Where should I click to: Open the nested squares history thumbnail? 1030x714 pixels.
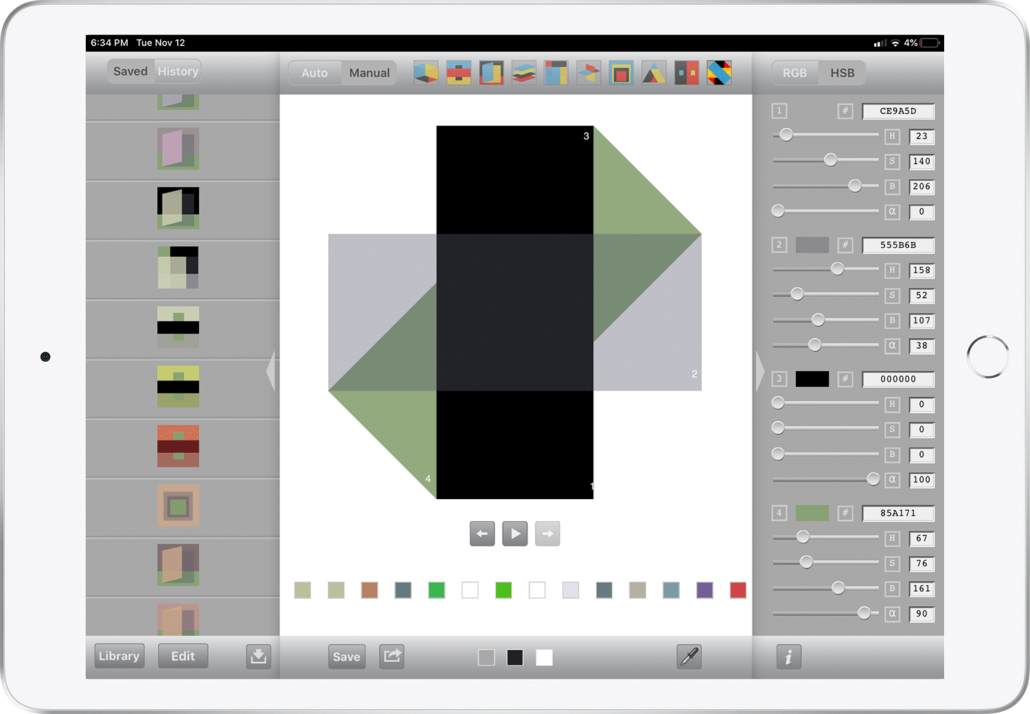pyautogui.click(x=178, y=506)
